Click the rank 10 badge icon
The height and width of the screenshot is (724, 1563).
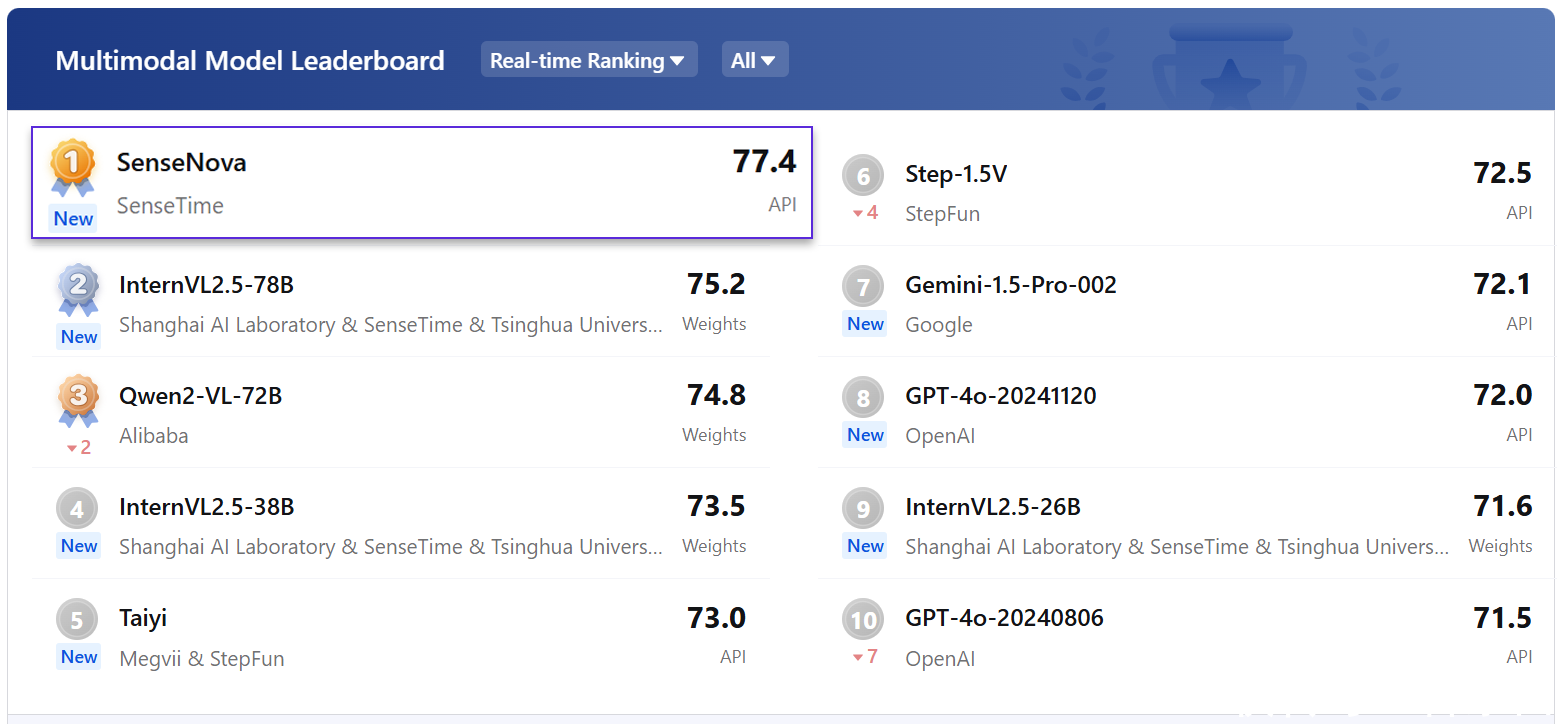pos(864,621)
